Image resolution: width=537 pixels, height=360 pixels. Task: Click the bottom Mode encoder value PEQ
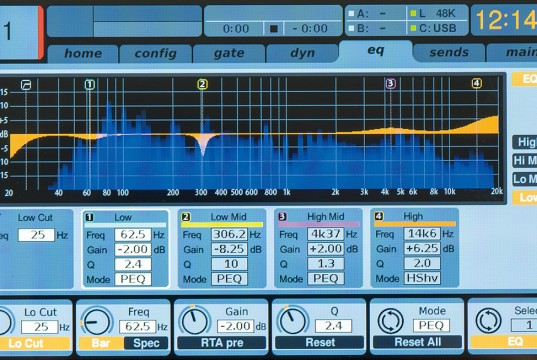pyautogui.click(x=431, y=325)
